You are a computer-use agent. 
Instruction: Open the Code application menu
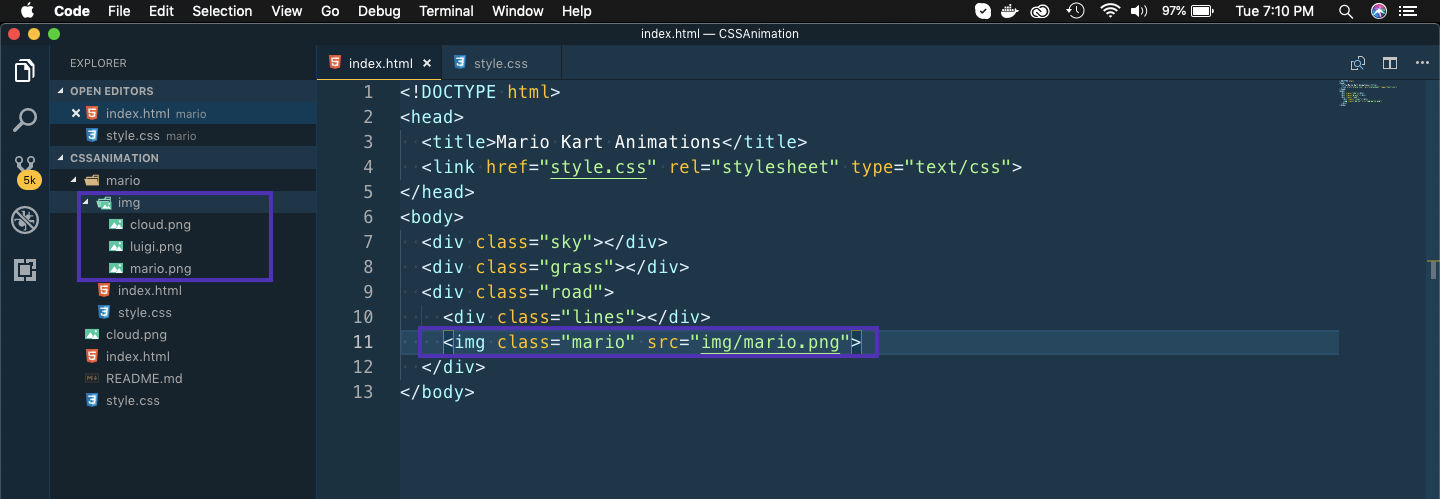coord(72,11)
